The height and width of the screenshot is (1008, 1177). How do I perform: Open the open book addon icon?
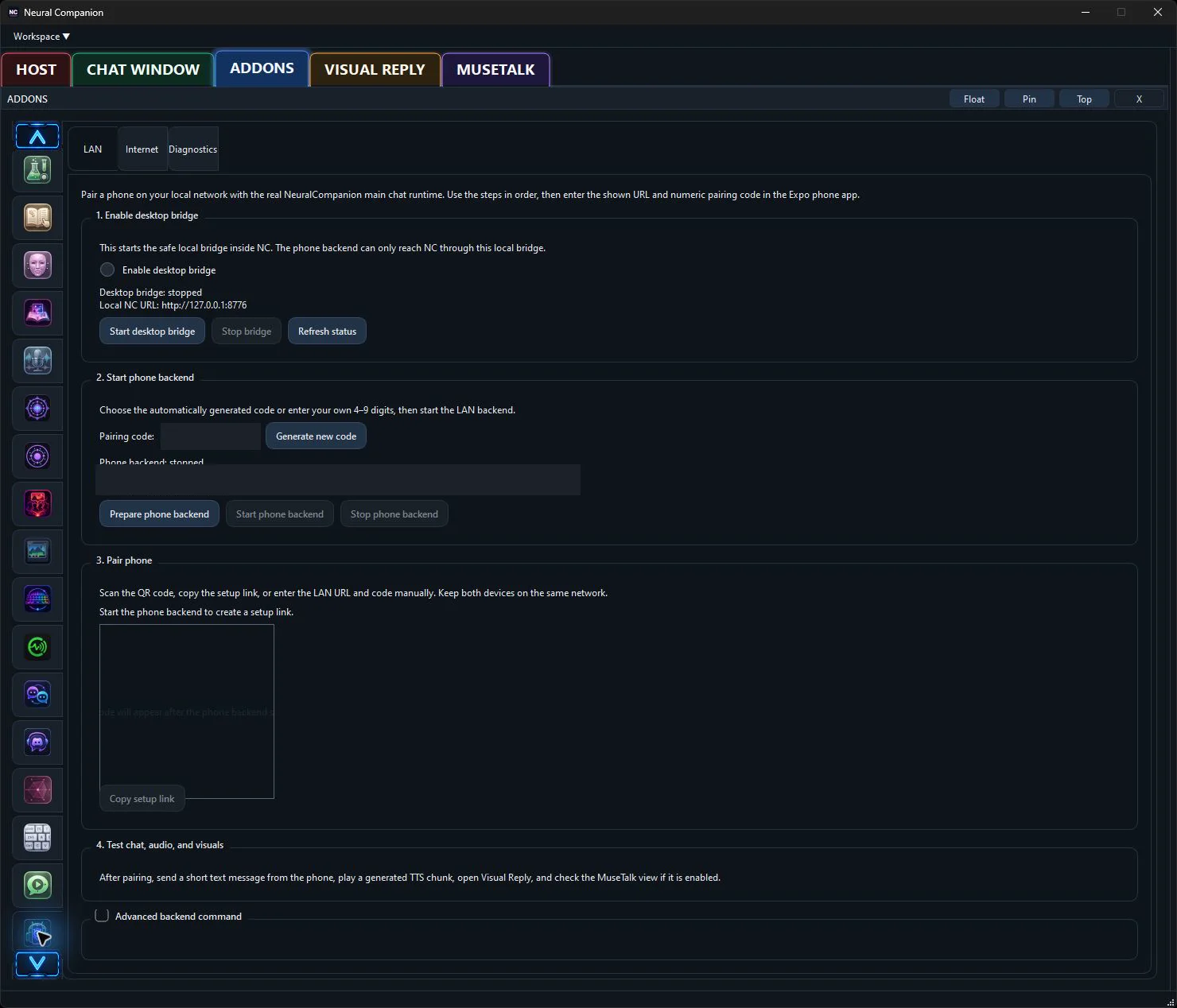[x=37, y=217]
